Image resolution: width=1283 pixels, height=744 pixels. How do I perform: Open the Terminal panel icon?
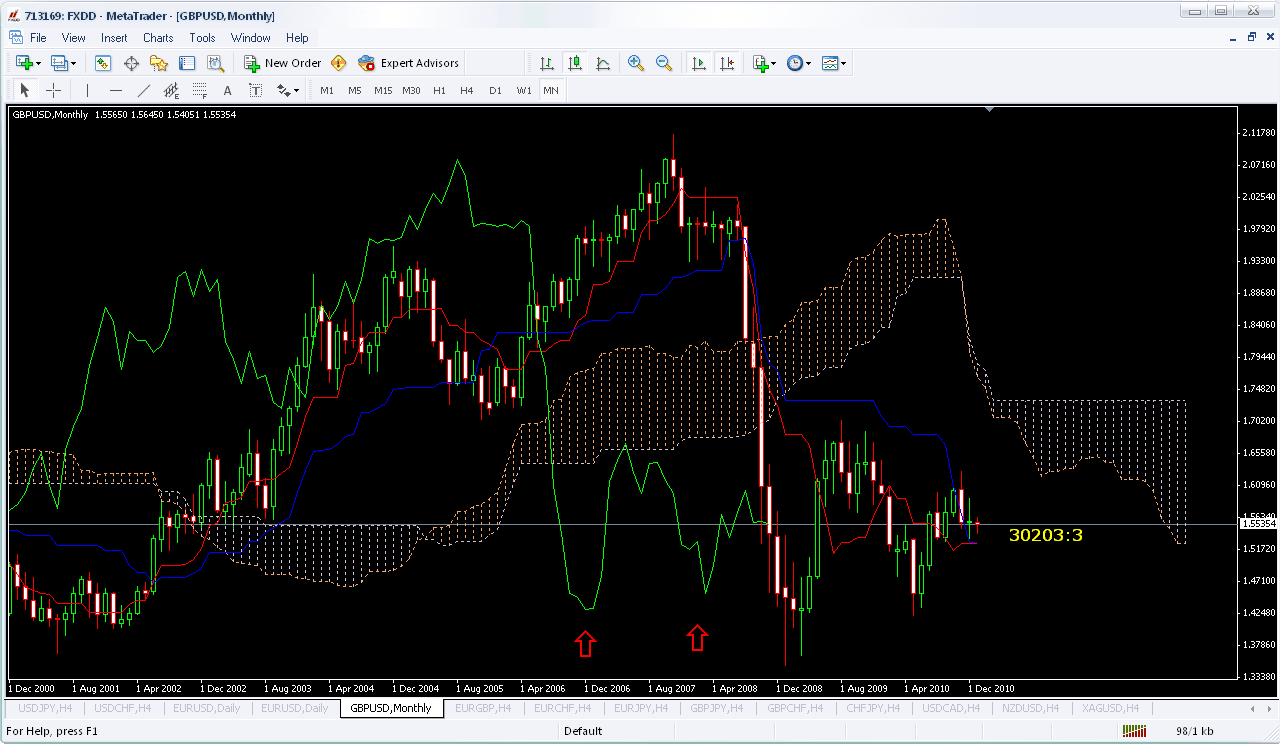click(x=187, y=63)
